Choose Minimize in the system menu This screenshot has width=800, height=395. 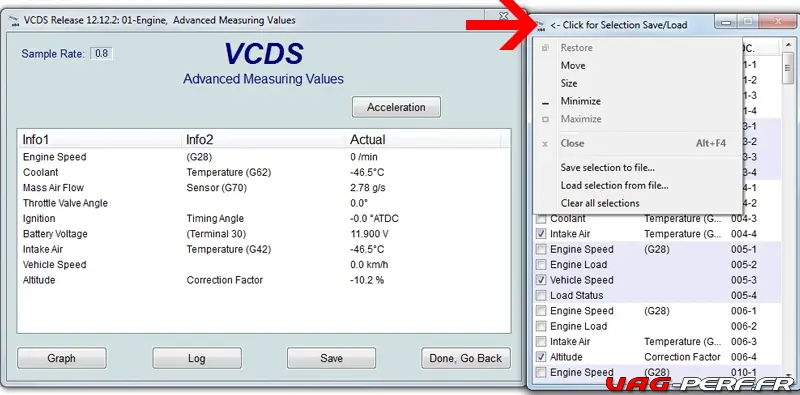pos(638,101)
